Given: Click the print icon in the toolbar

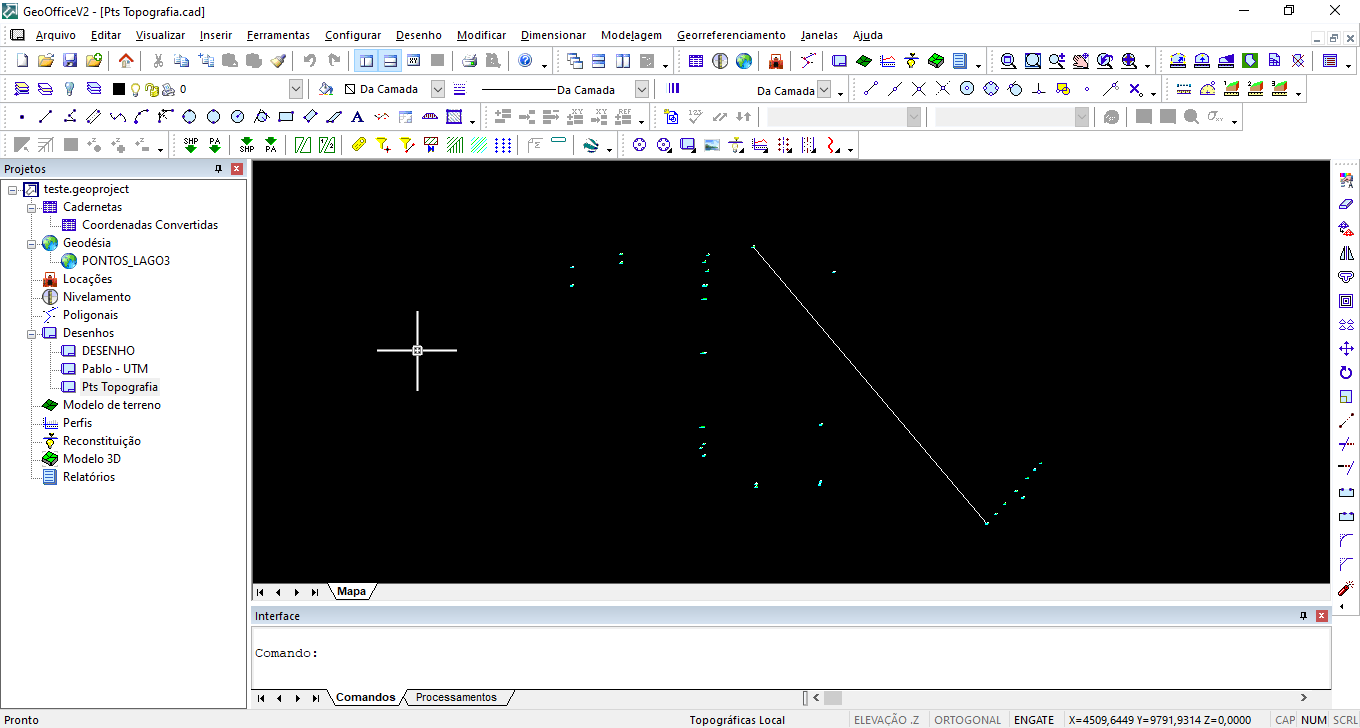Looking at the screenshot, I should (469, 61).
